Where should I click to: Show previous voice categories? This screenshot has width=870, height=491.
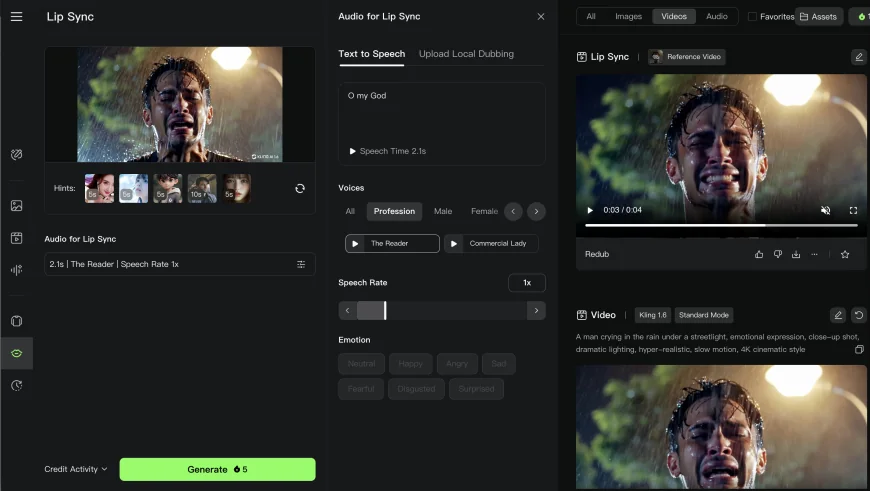click(x=513, y=211)
